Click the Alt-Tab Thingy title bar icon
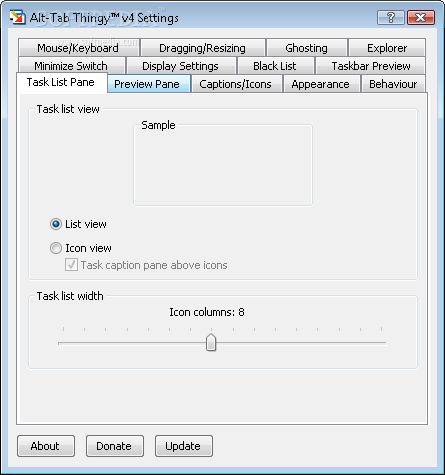Image resolution: width=445 pixels, height=475 pixels. click(x=17, y=17)
